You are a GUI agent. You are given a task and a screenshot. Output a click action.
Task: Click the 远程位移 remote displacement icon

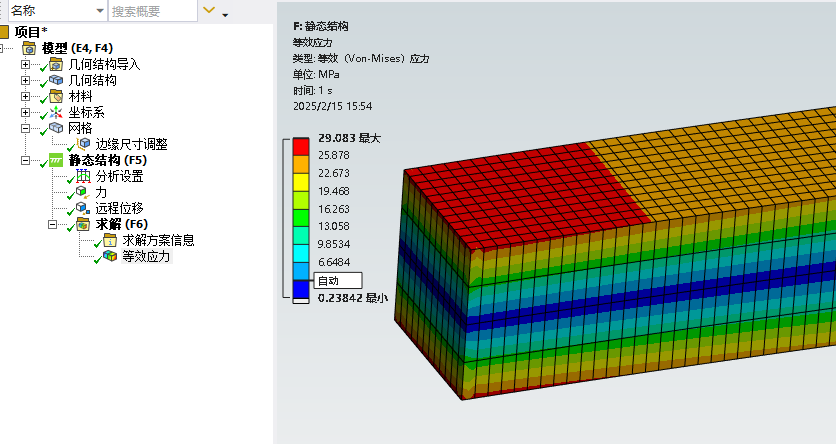(83, 208)
